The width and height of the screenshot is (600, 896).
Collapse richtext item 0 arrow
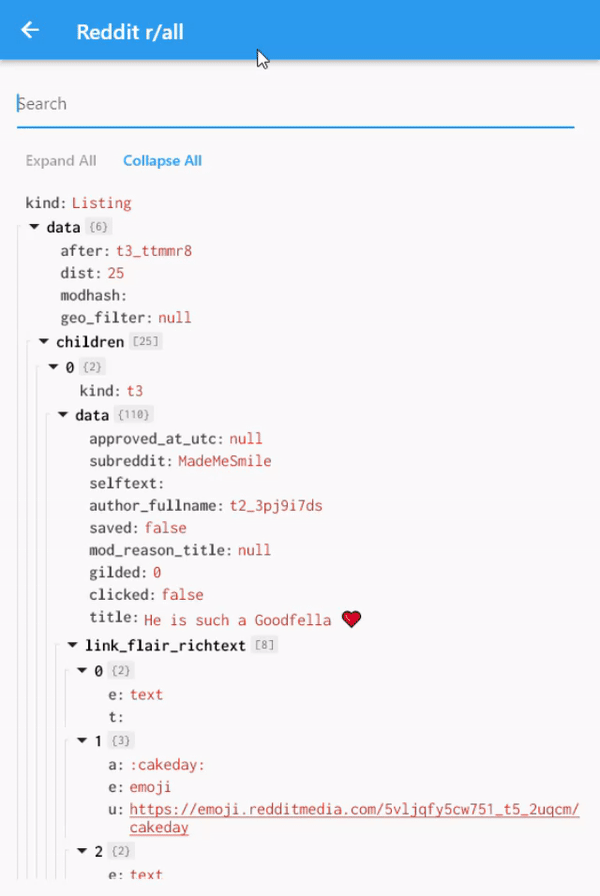pyautogui.click(x=82, y=670)
